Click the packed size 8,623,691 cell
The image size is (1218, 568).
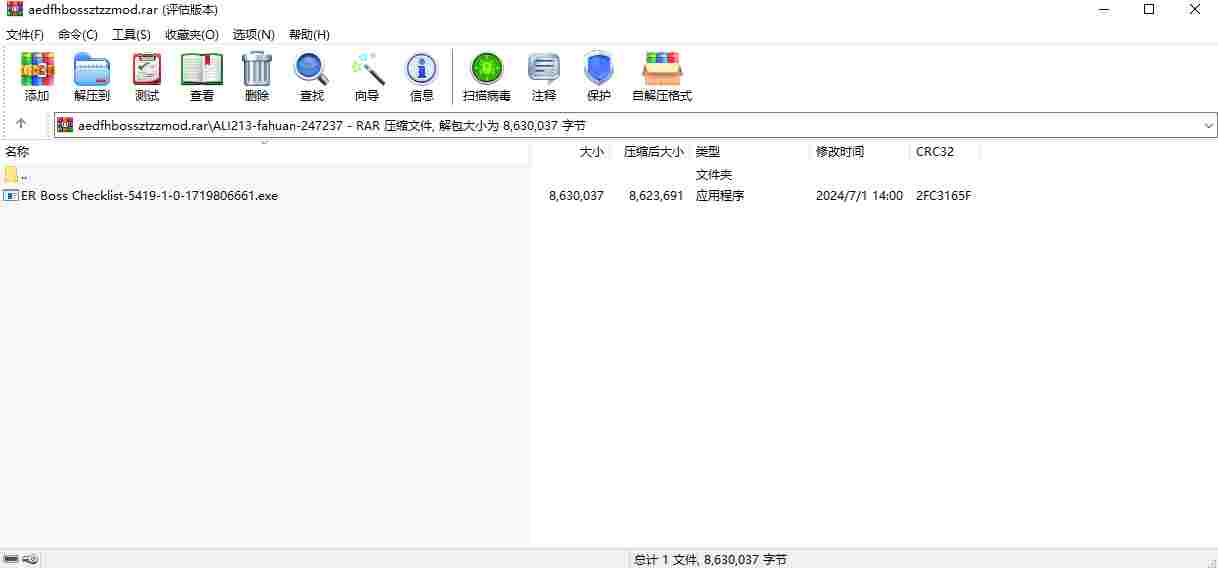656,196
